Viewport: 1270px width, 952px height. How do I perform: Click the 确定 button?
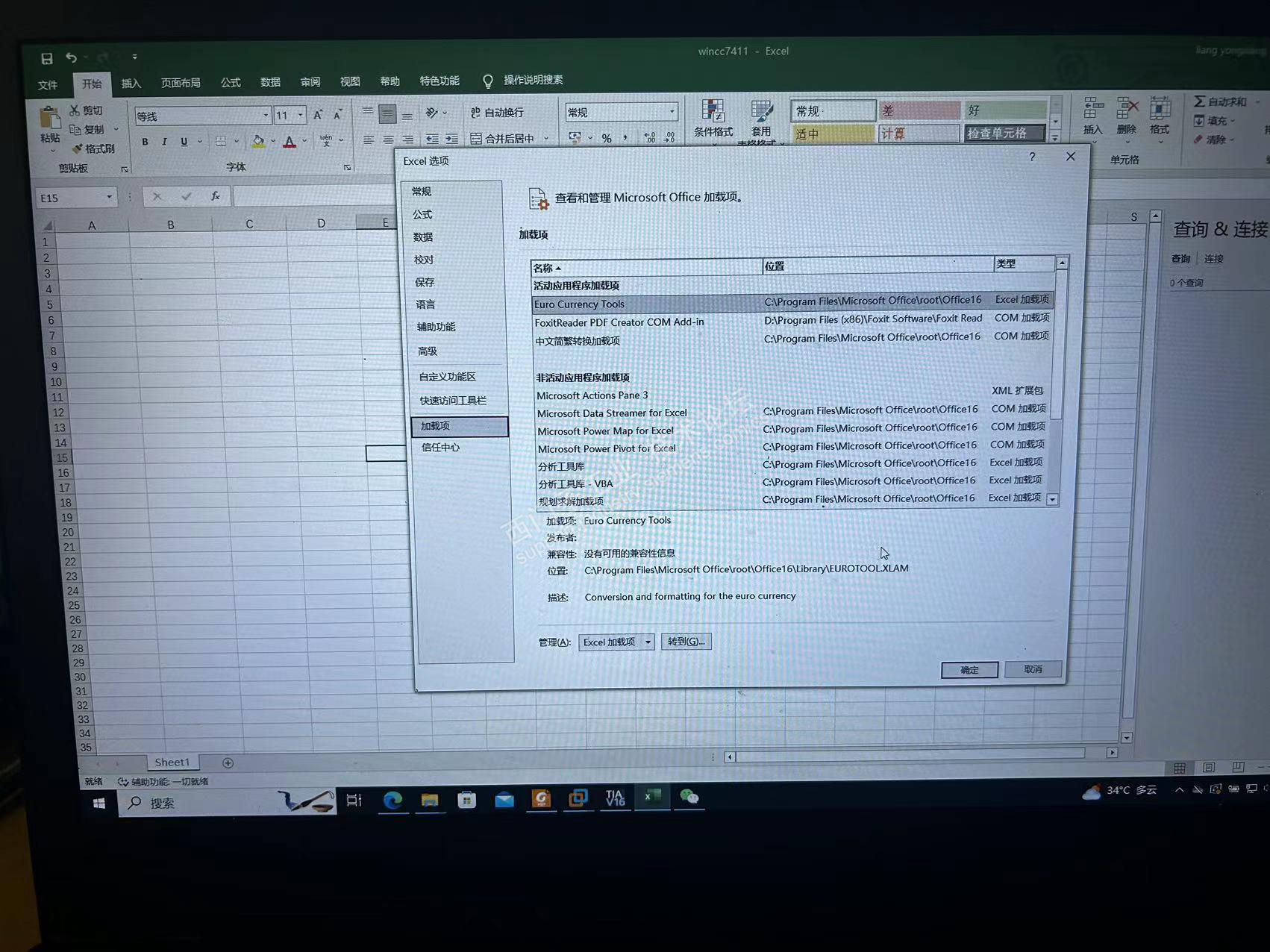(x=970, y=670)
